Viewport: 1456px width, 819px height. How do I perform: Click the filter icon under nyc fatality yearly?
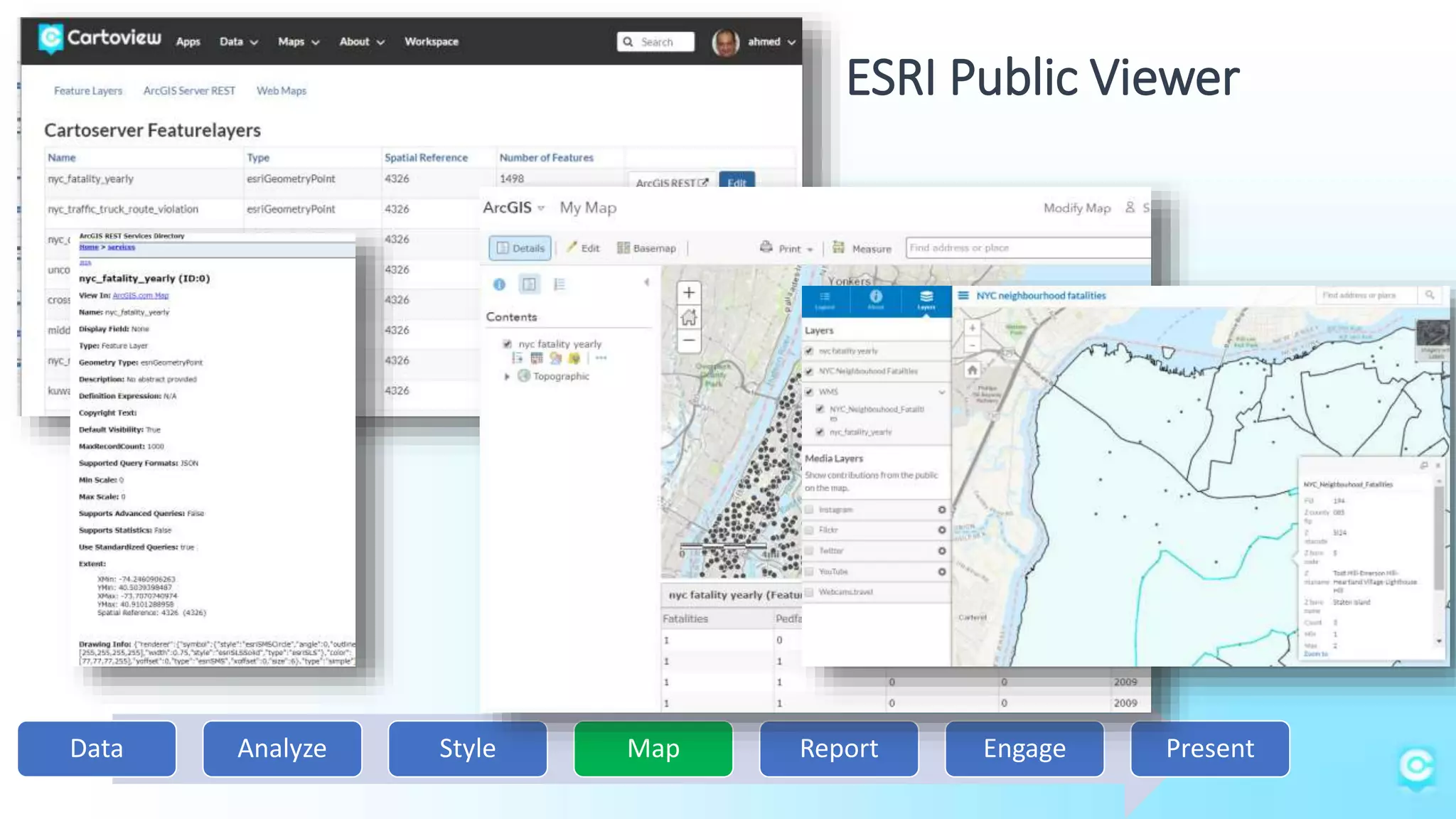tap(574, 358)
